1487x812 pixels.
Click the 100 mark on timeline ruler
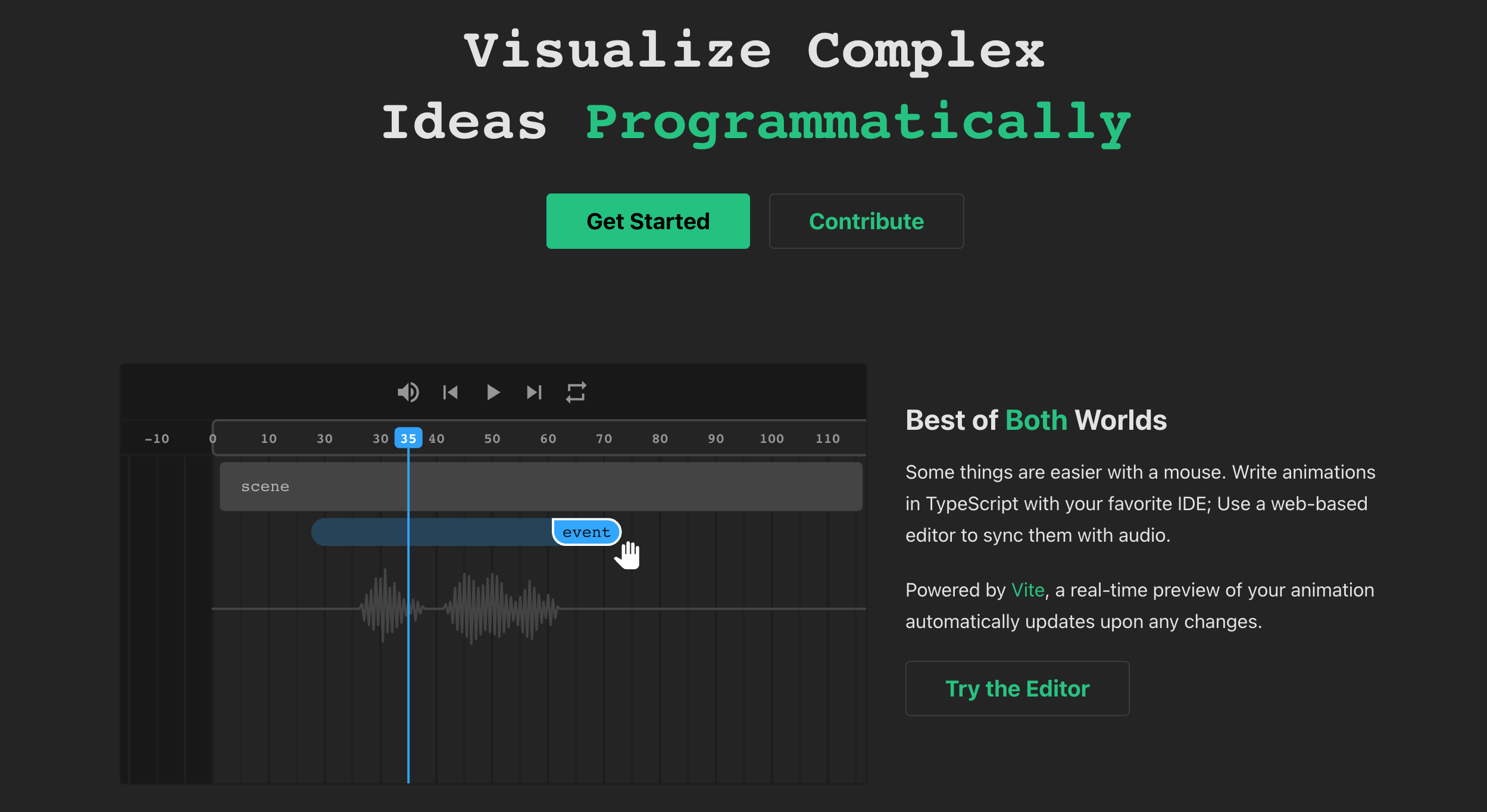pos(771,439)
